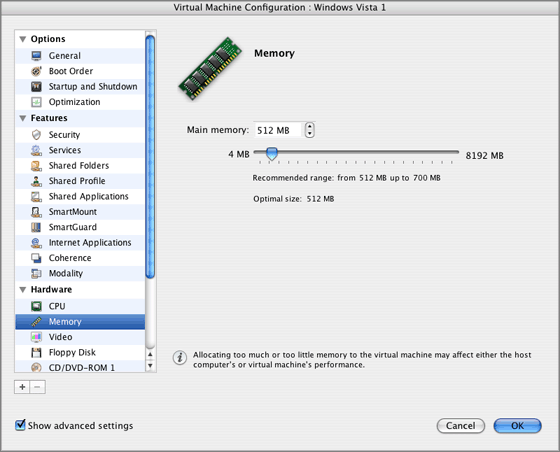Viewport: 560px width, 452px height.
Task: Select Boot Order in the sidebar
Action: point(80,71)
